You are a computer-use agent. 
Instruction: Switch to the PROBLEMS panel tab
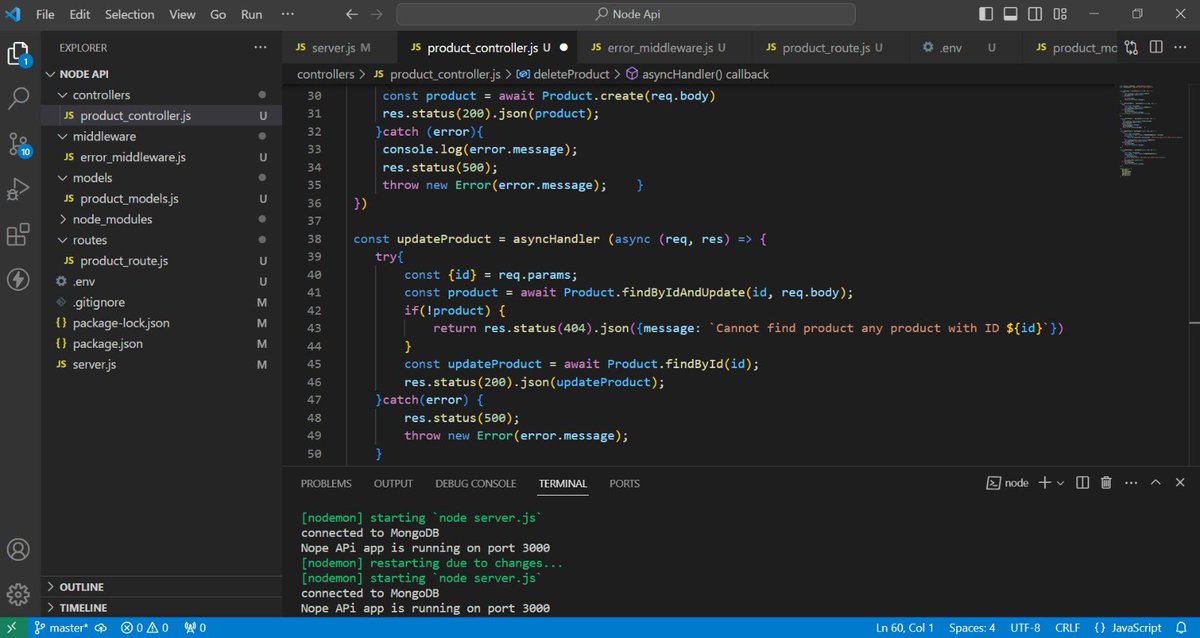coord(326,483)
